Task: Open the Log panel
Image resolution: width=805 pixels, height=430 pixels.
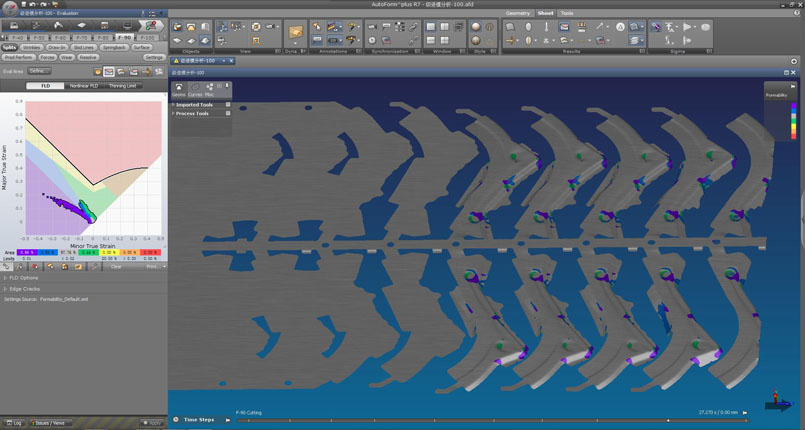Action: 14,423
